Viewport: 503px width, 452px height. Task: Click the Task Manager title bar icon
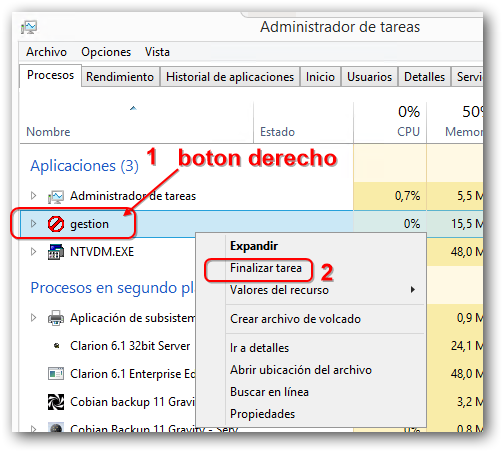29,27
